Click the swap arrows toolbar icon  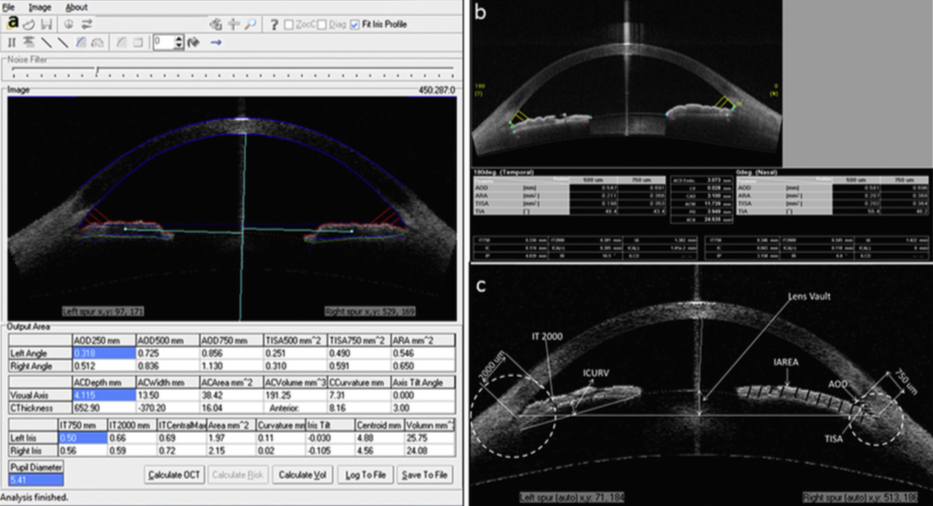point(86,23)
